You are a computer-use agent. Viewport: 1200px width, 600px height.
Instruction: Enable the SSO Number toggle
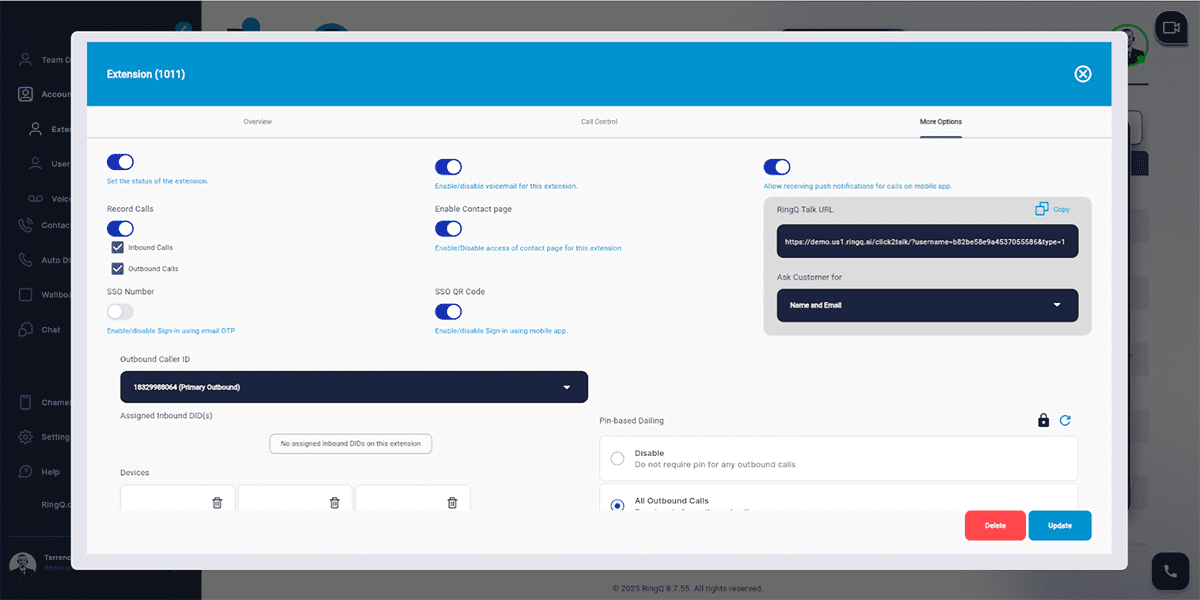pyautogui.click(x=120, y=312)
